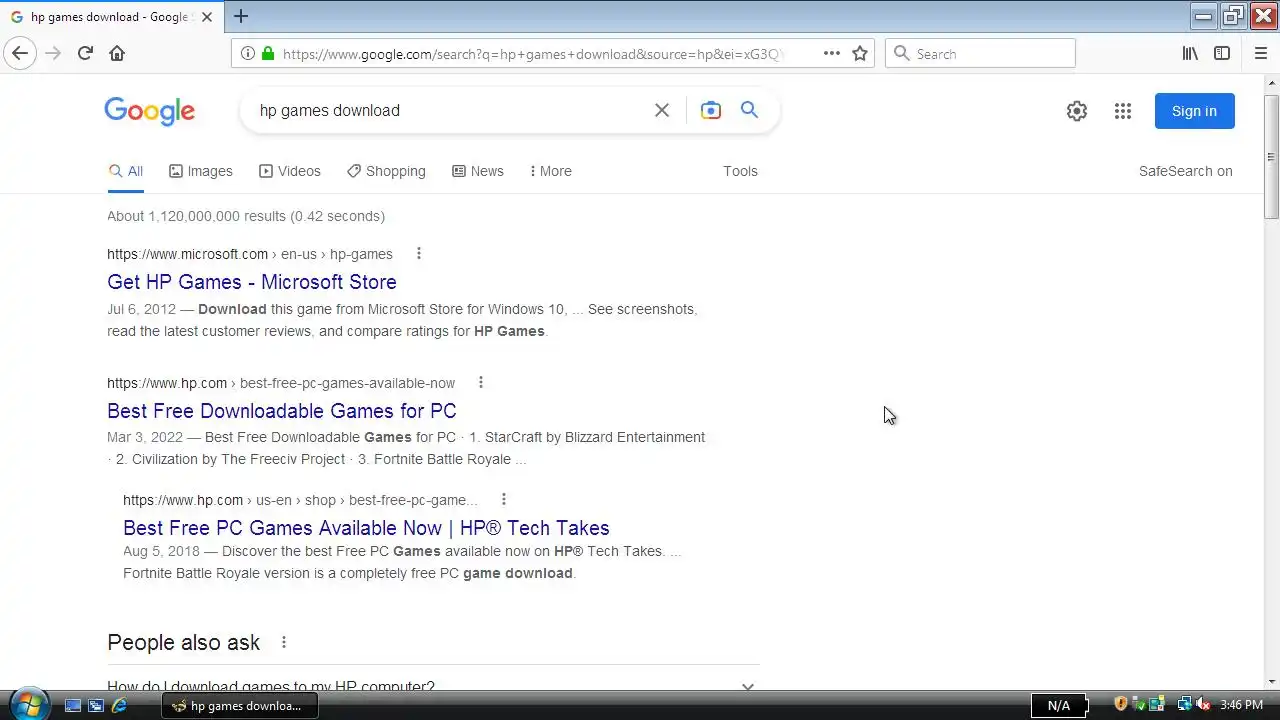Image resolution: width=1280 pixels, height=720 pixels.
Task: Click the Sign in button
Action: point(1194,111)
